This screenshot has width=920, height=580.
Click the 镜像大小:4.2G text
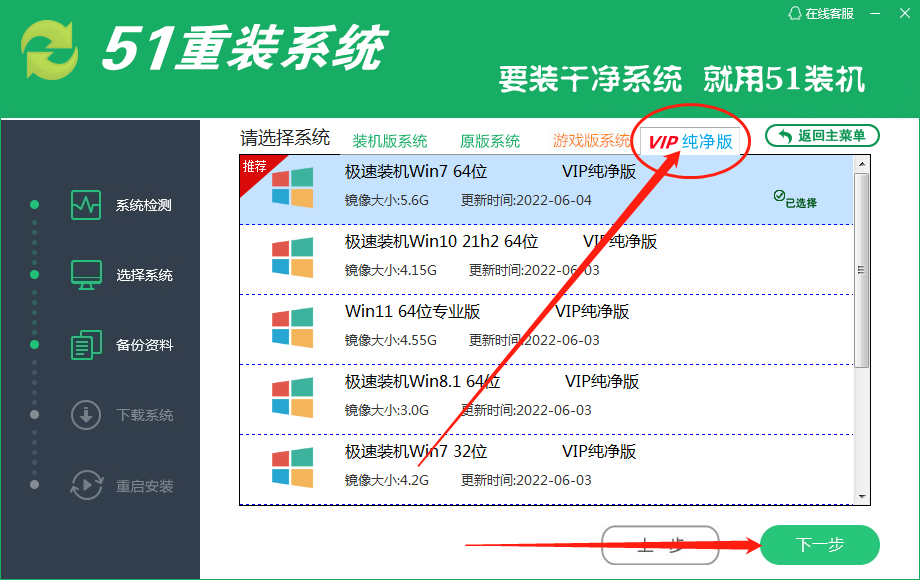[387, 480]
